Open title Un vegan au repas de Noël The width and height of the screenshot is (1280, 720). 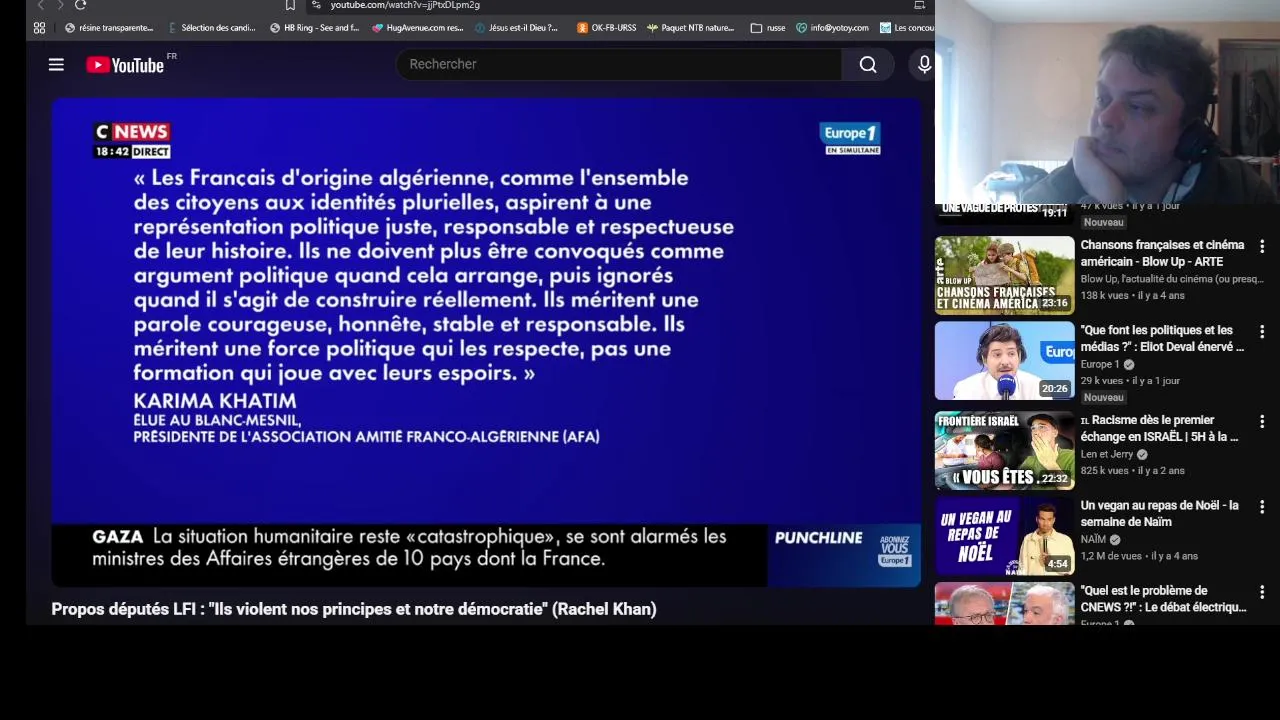tap(1159, 513)
